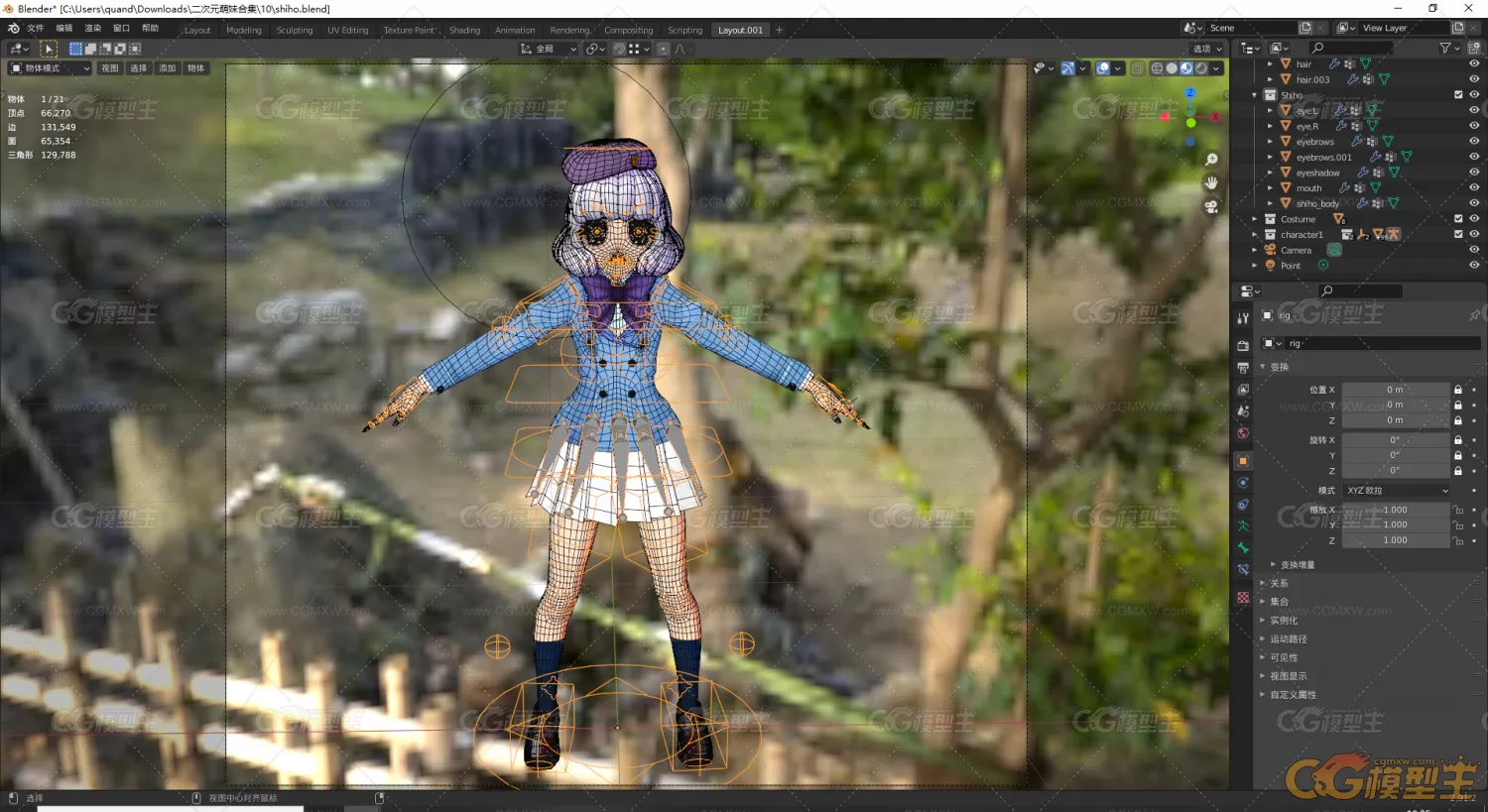Image resolution: width=1488 pixels, height=812 pixels.
Task: Open the 渲染 (Render) menu
Action: point(93,29)
